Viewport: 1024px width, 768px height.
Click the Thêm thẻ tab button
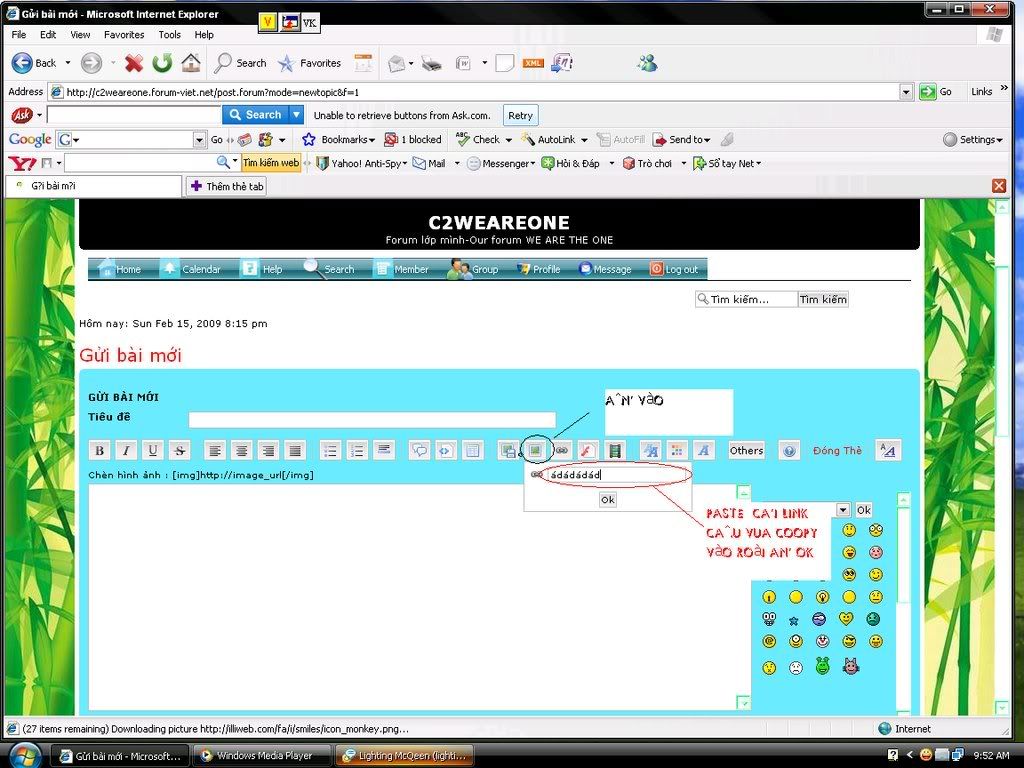point(227,186)
